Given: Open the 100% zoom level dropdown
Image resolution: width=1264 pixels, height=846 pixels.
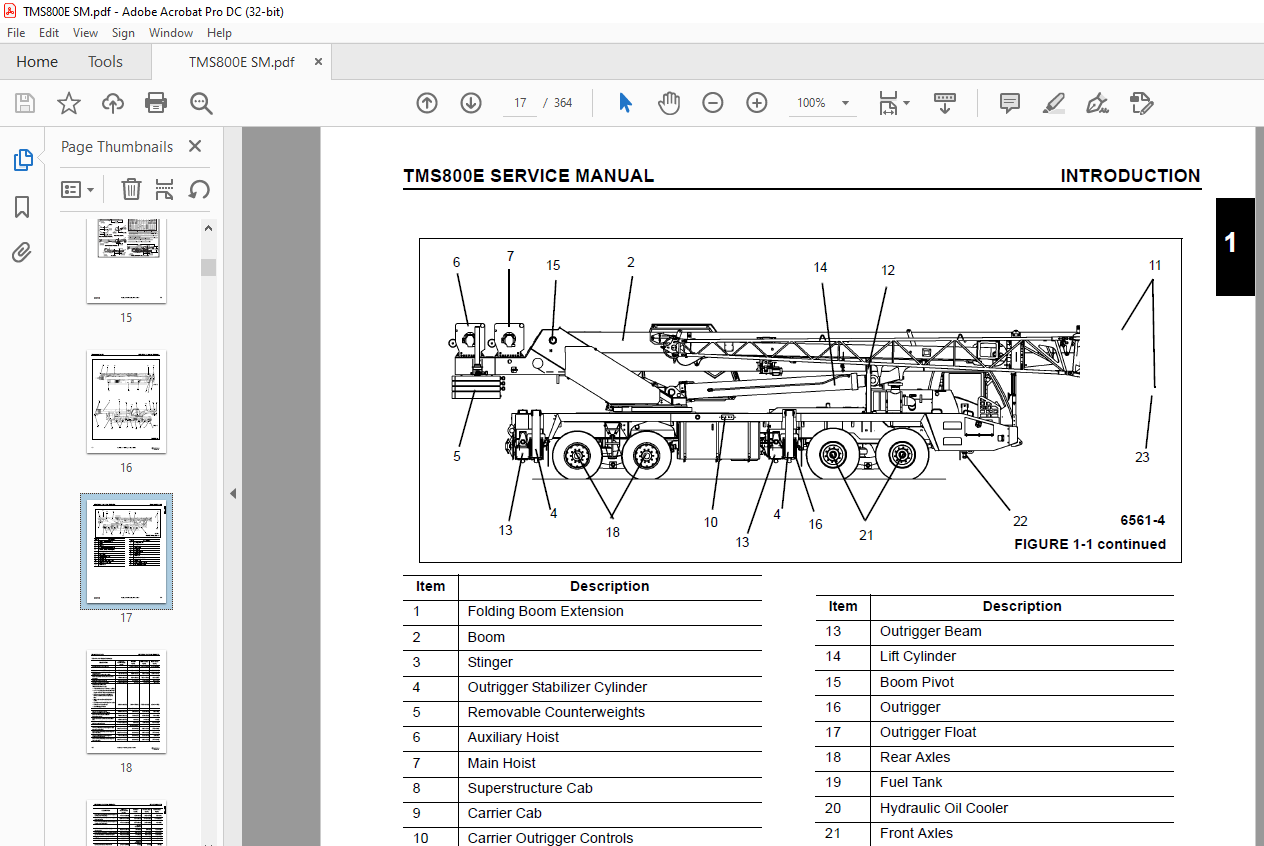Looking at the screenshot, I should [x=823, y=103].
